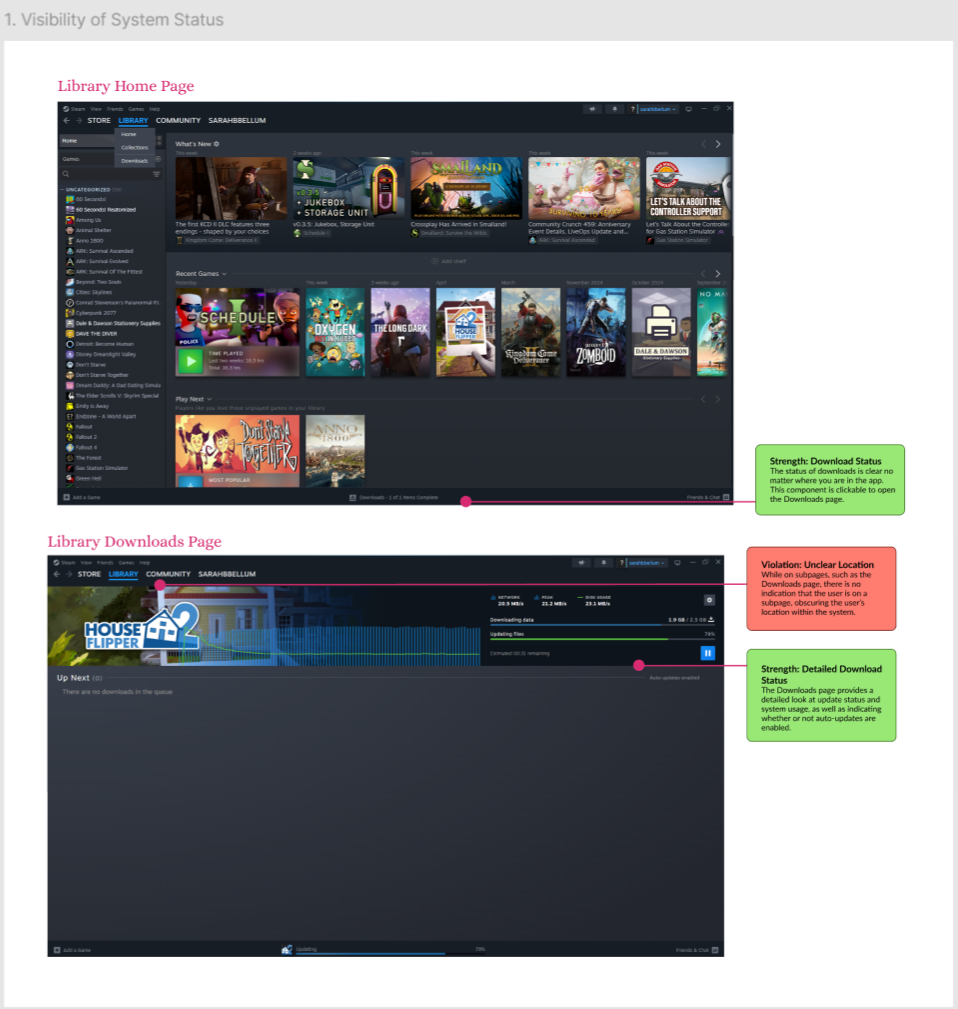Click forward arrow on Library Home Page
The image size is (958, 1009).
[78, 120]
